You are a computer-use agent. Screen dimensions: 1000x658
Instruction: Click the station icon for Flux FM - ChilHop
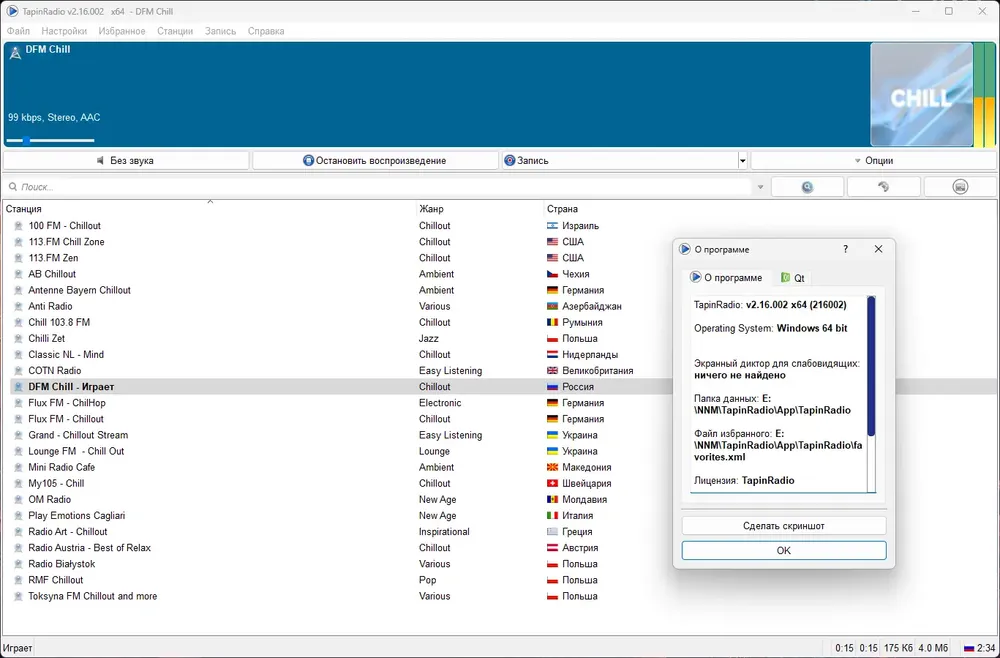click(x=18, y=403)
